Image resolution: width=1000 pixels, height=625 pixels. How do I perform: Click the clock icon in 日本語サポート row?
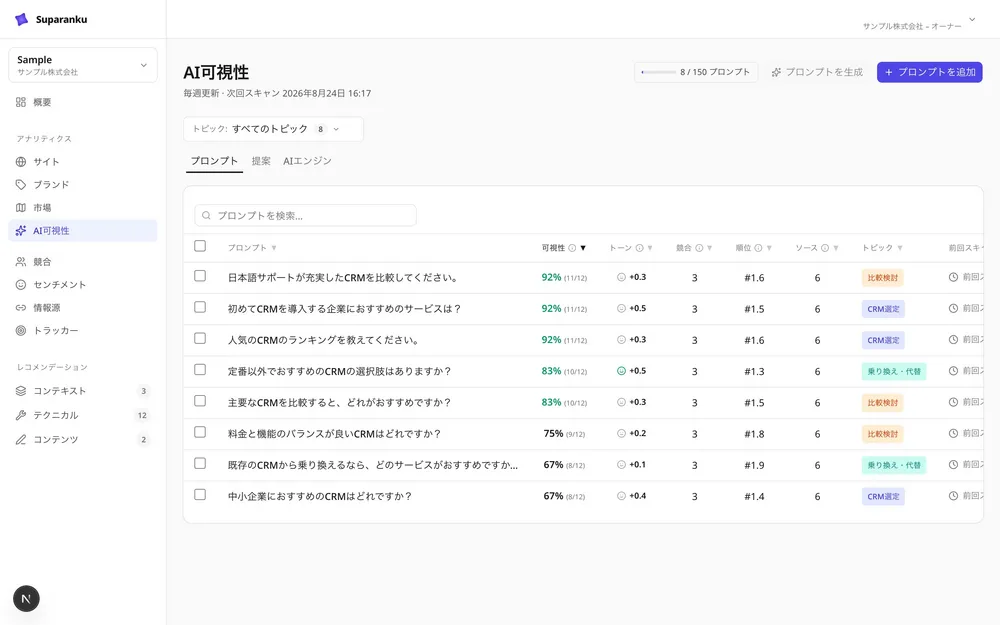[x=953, y=277]
